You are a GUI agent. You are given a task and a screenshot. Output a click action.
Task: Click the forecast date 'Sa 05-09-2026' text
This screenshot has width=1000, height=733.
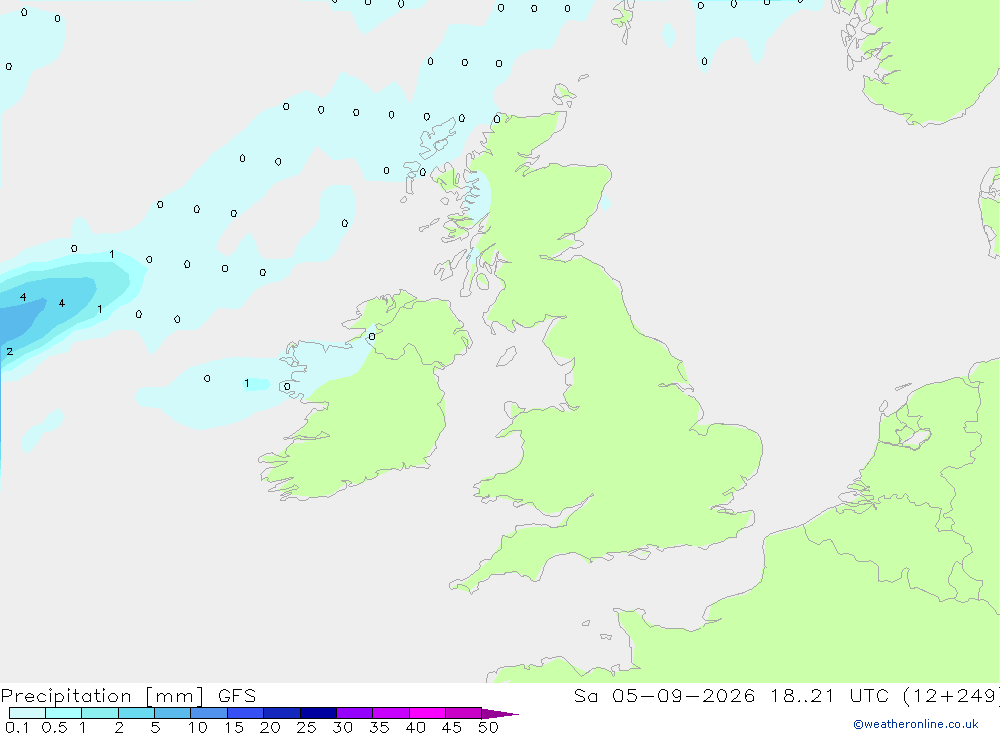pos(664,695)
